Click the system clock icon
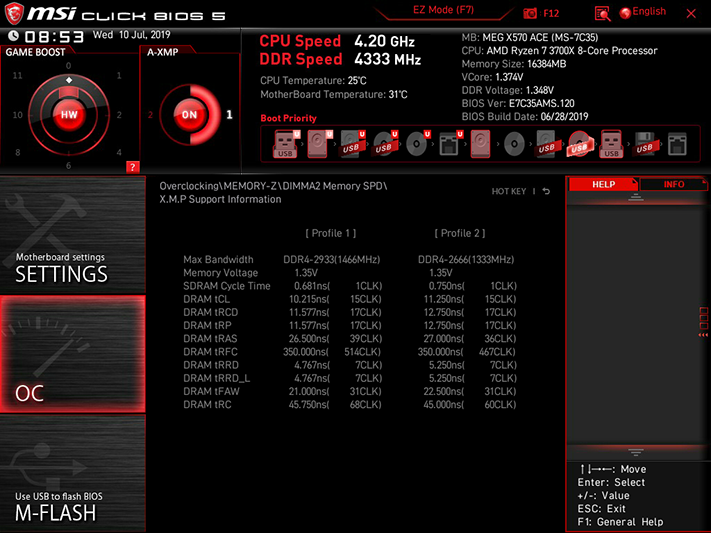 point(14,35)
